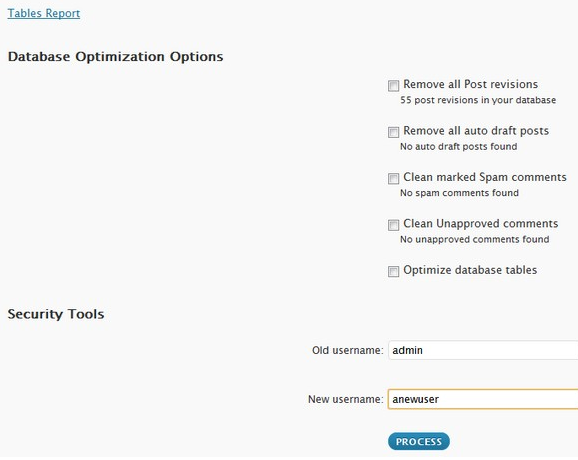Click the 'Clean Unapproved comments' label text
578x460 pixels.
(x=481, y=223)
